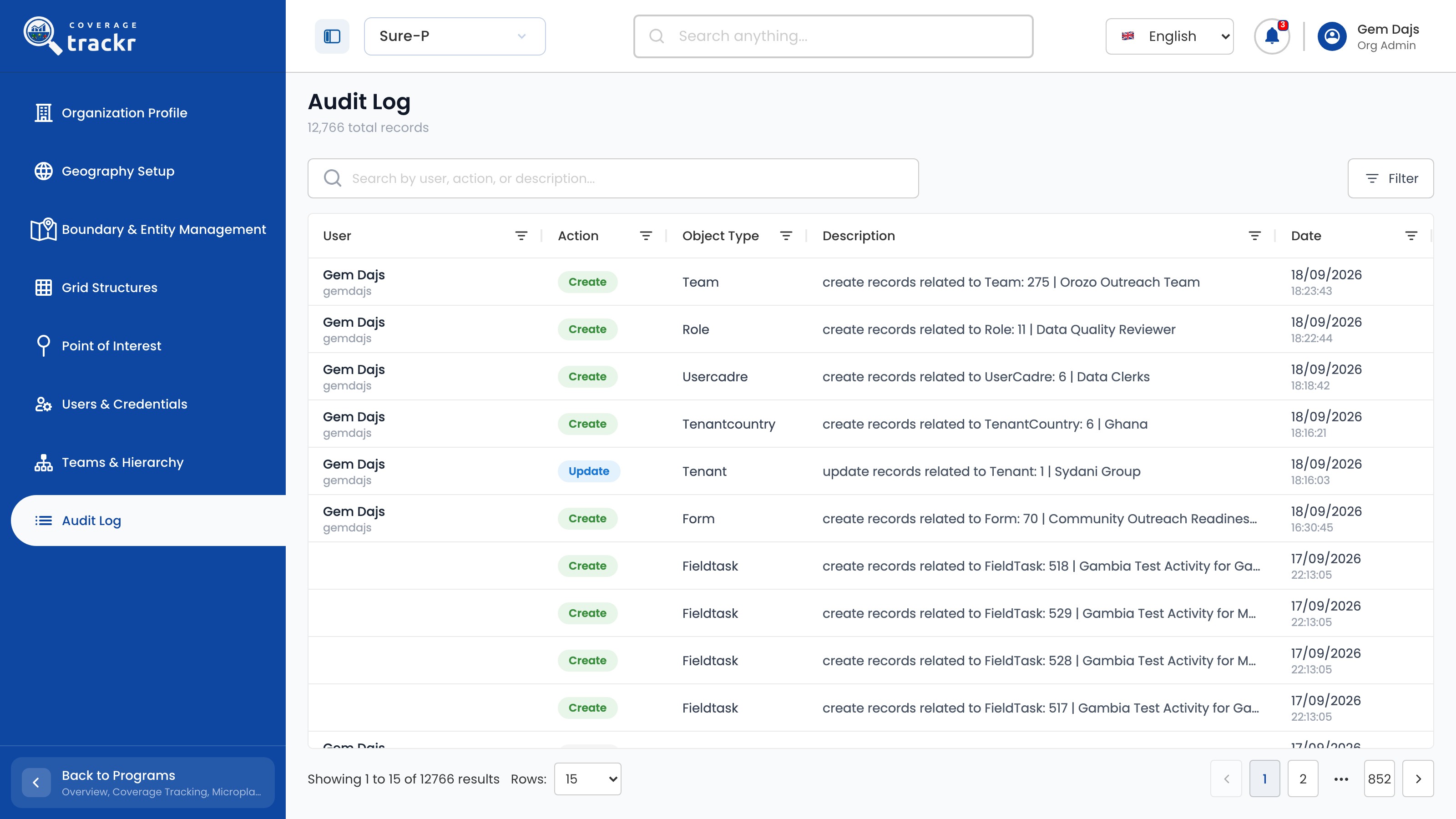Click the global search magnifier icon
Screen dimensions: 1456x819
click(x=656, y=36)
